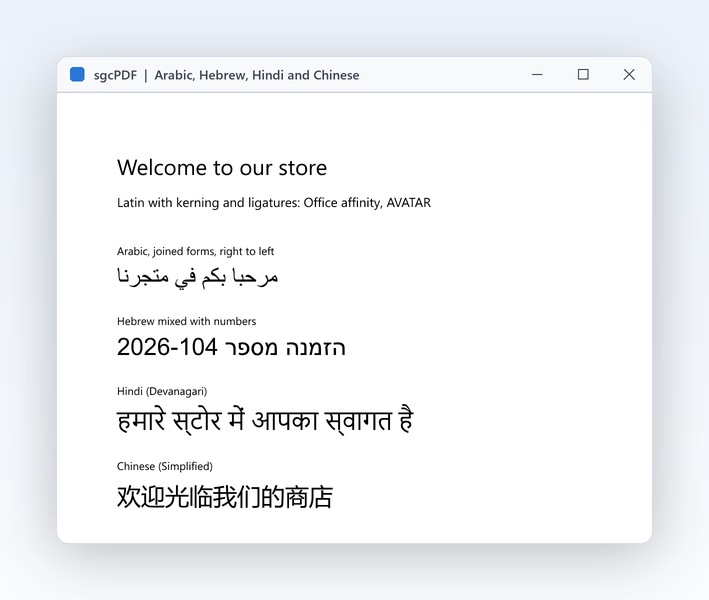Click the Chinese sample text line

point(225,497)
